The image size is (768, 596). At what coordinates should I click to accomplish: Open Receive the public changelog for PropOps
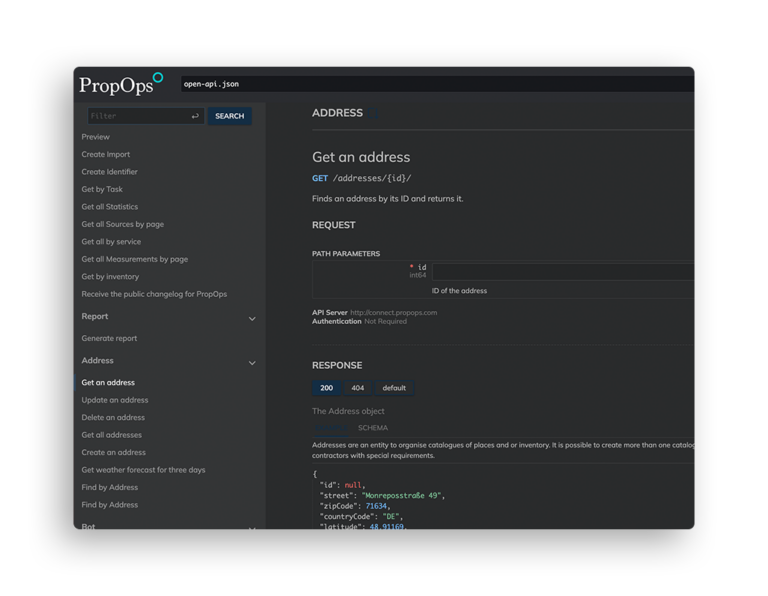click(x=154, y=294)
